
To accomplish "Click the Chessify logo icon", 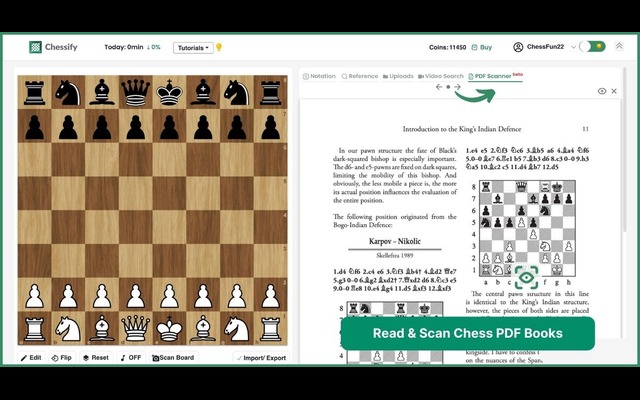I will (x=36, y=47).
